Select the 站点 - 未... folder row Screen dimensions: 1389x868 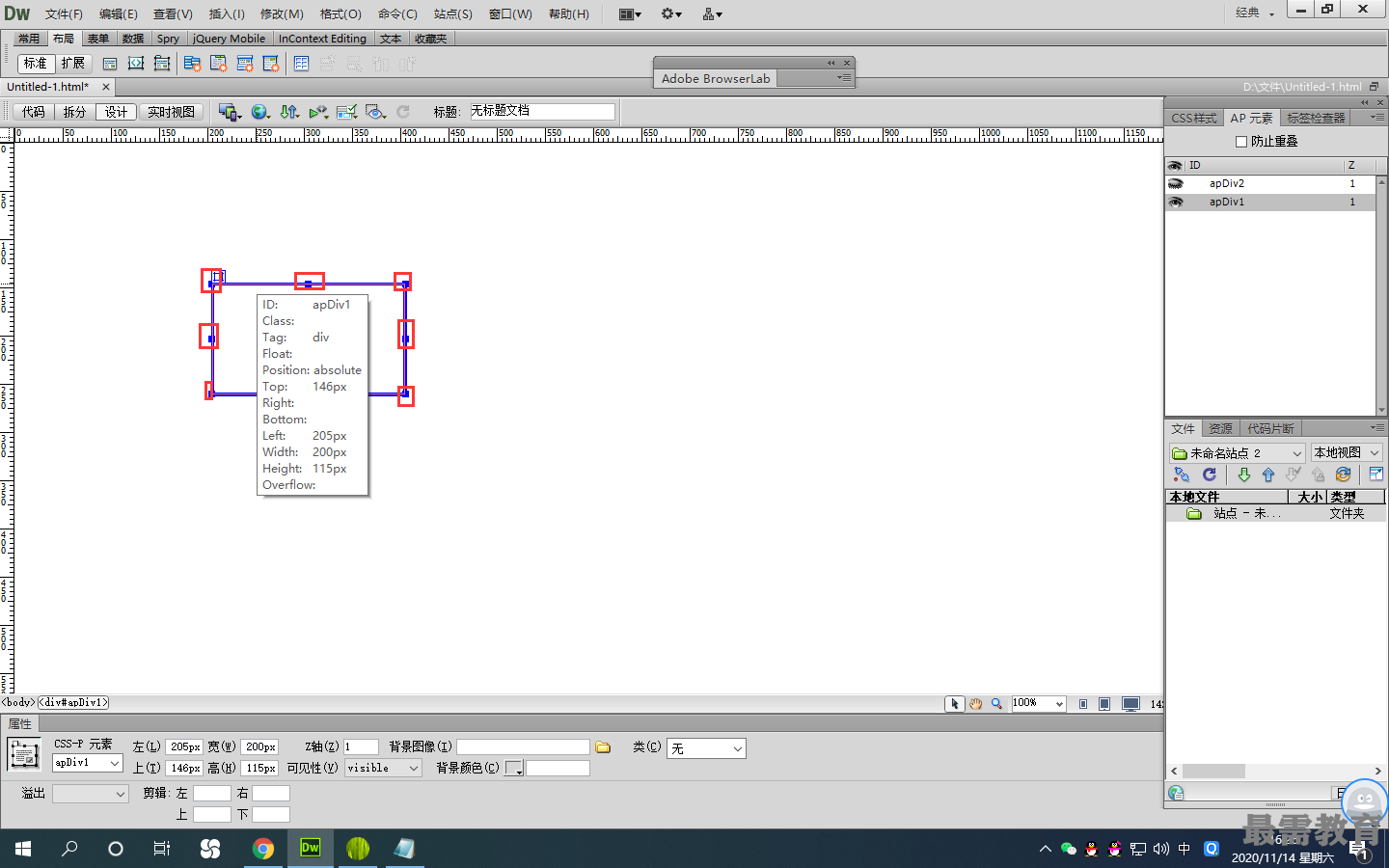pos(1276,514)
